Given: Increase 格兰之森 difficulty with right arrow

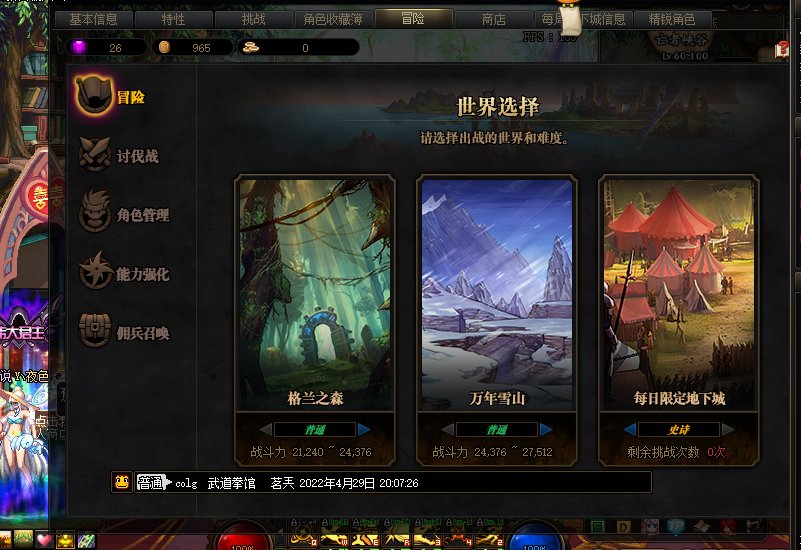Looking at the screenshot, I should [x=364, y=429].
